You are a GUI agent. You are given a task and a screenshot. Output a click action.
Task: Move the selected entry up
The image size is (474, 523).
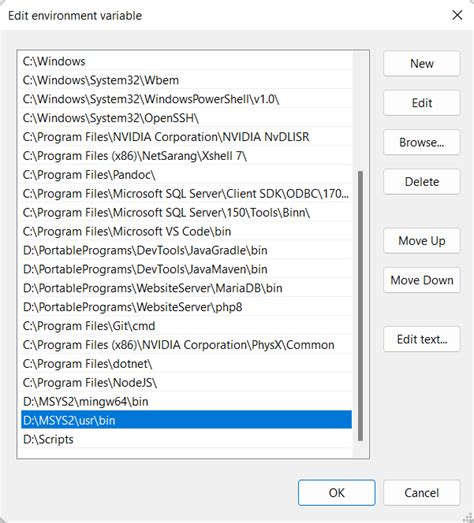[x=422, y=240]
